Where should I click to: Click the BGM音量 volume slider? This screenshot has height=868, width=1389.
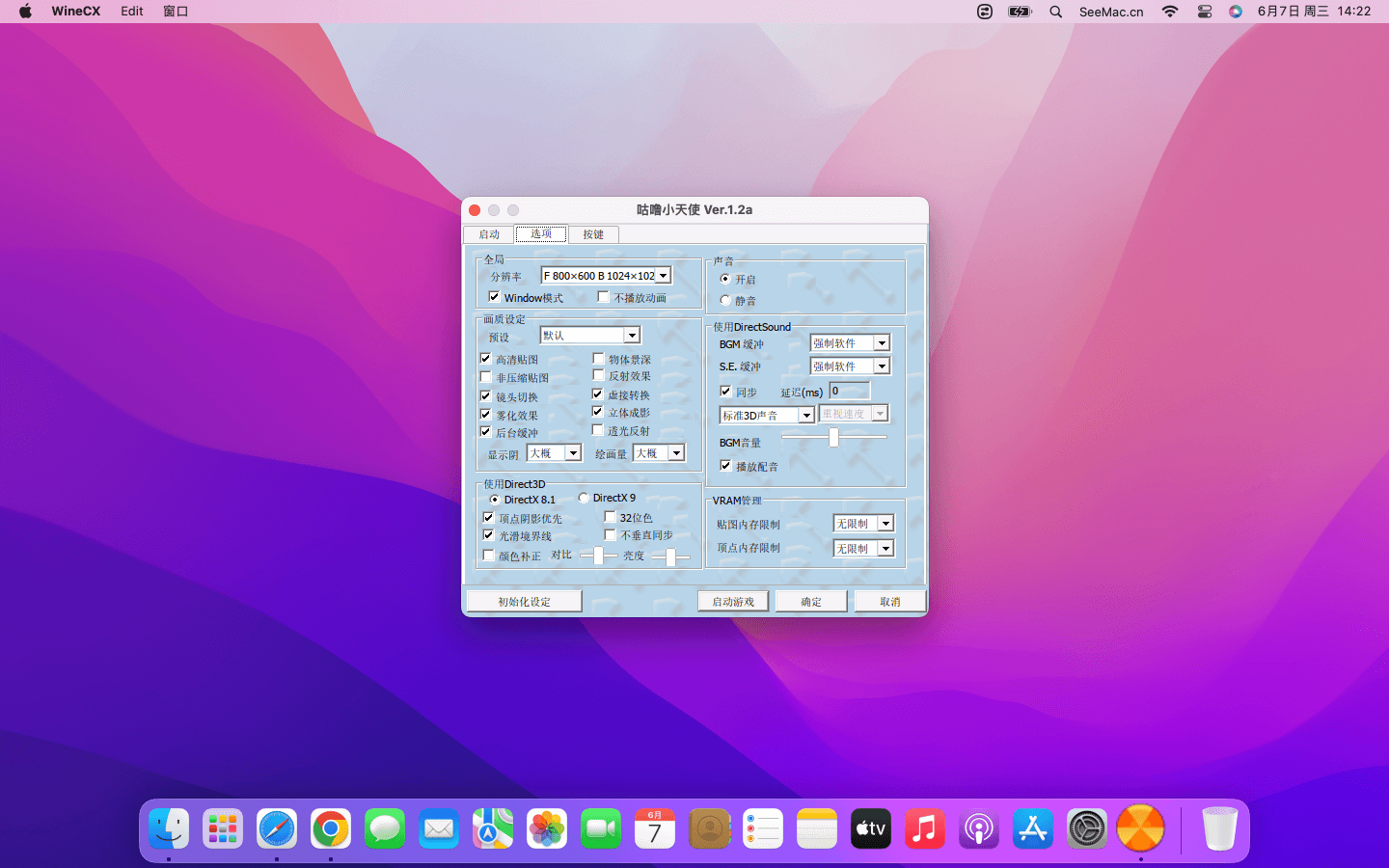click(833, 437)
